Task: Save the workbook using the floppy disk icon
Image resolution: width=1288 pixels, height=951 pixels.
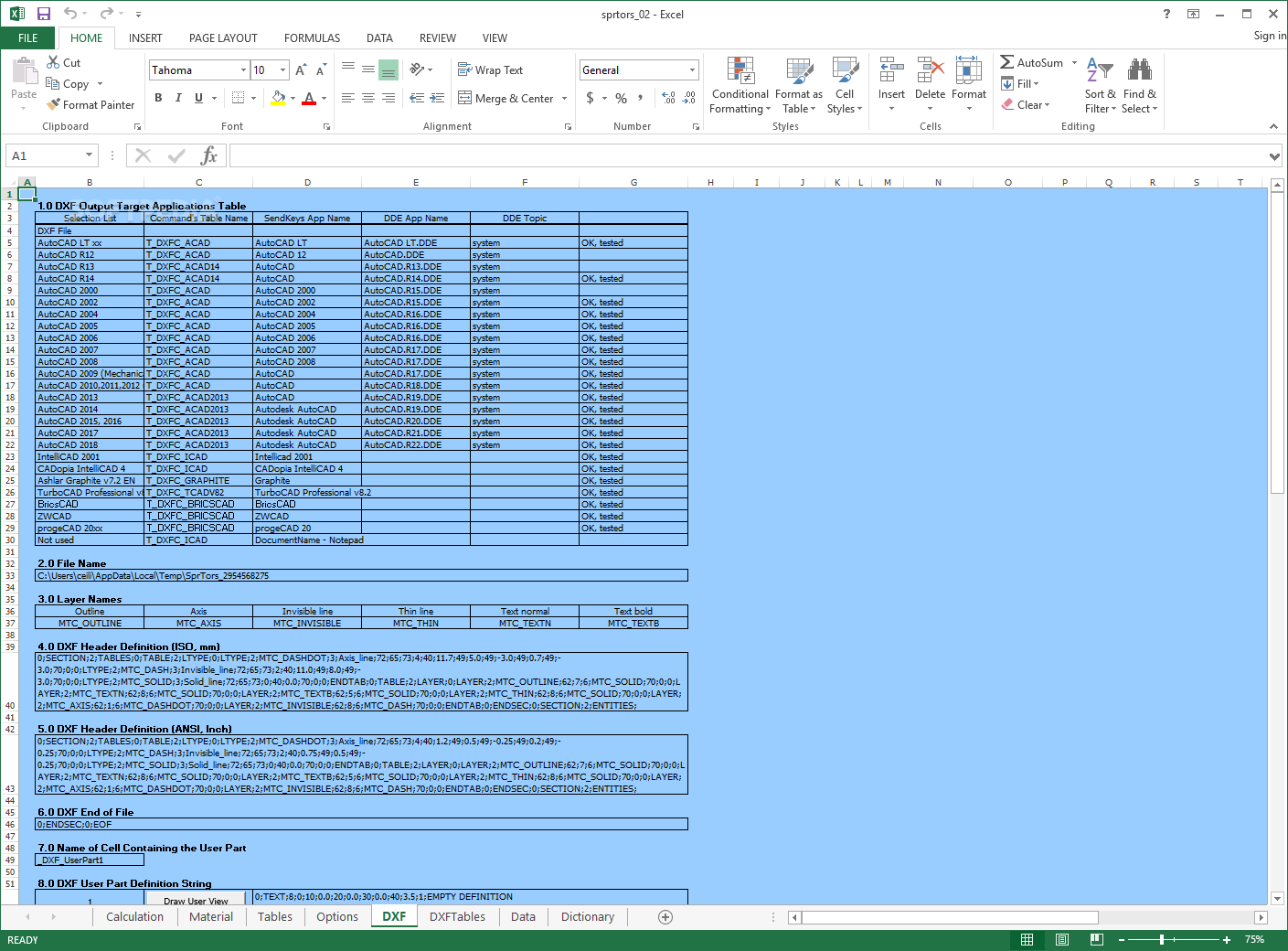Action: [43, 14]
